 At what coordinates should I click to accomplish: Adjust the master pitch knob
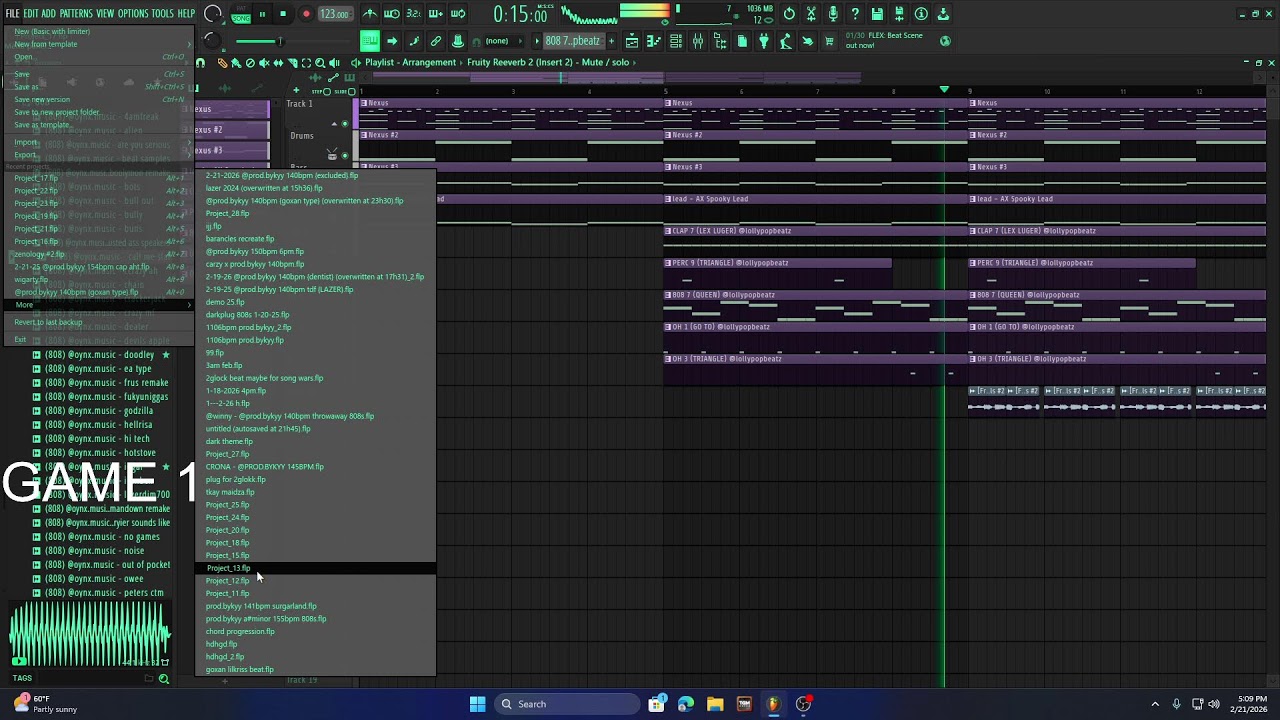(x=212, y=41)
